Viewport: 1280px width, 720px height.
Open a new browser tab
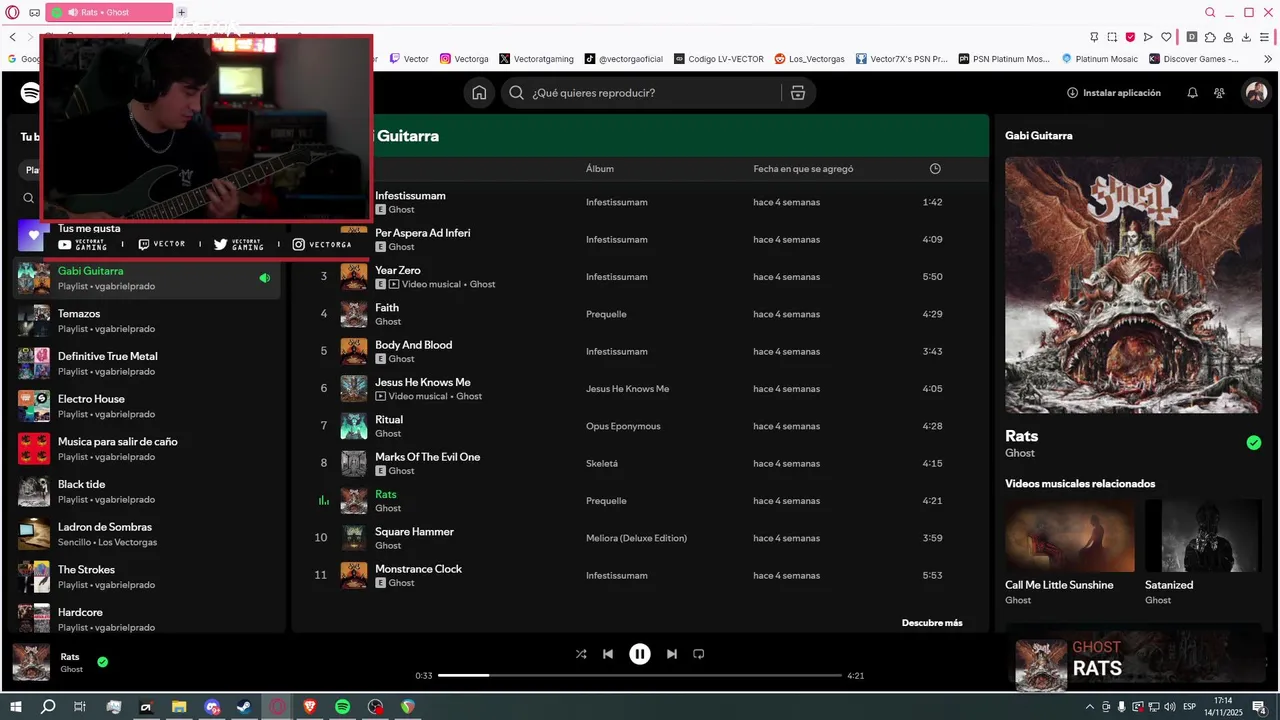[181, 12]
